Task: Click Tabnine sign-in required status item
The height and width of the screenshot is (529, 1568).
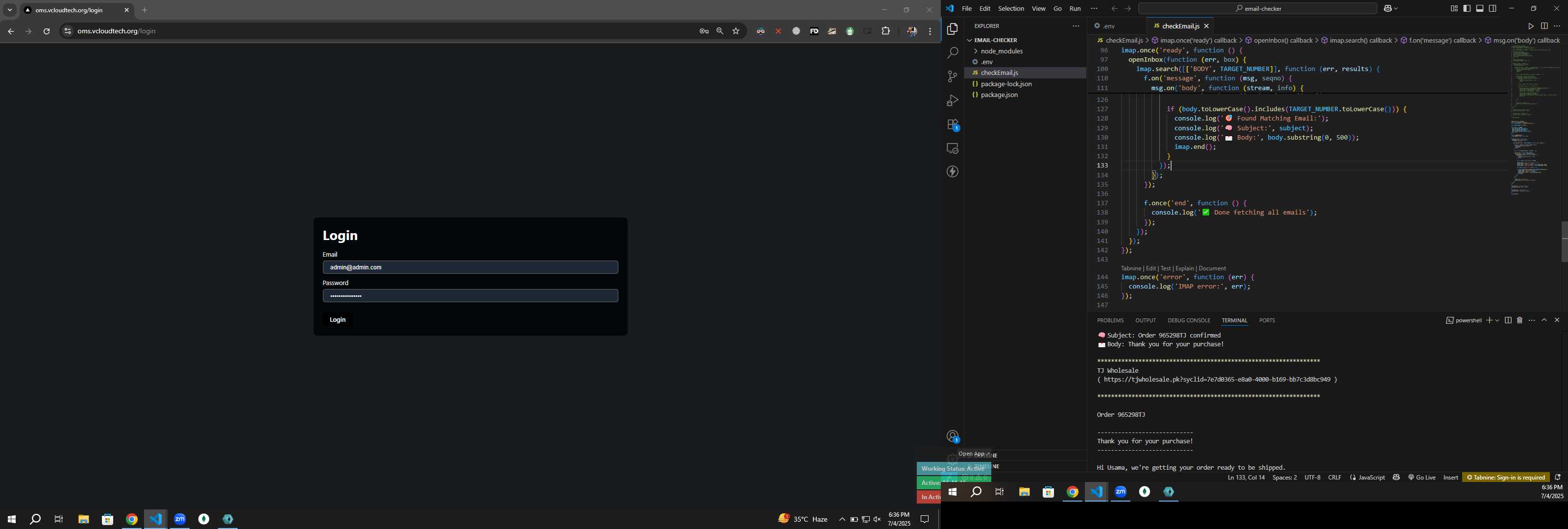Action: [x=1506, y=478]
